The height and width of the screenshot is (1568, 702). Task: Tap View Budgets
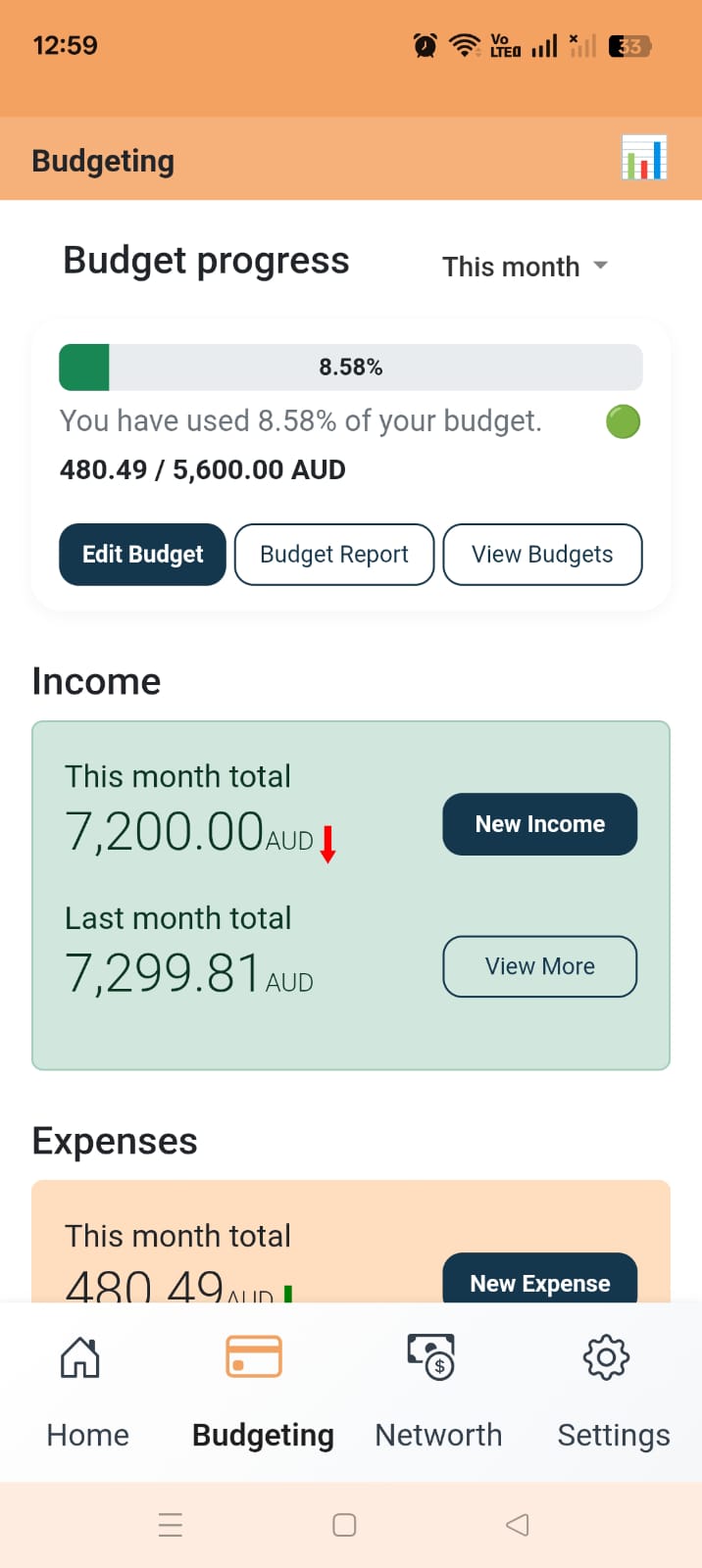pos(542,555)
